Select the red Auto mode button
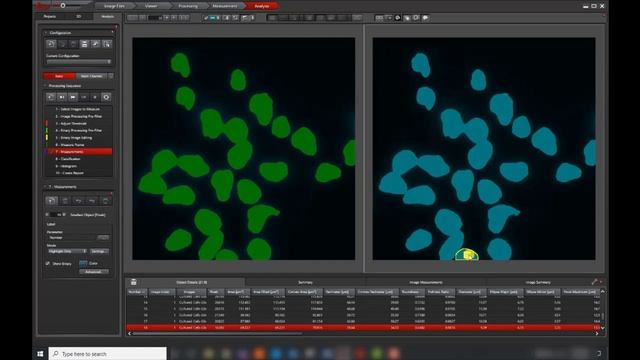Viewport: 640px width, 360px height. click(x=59, y=76)
